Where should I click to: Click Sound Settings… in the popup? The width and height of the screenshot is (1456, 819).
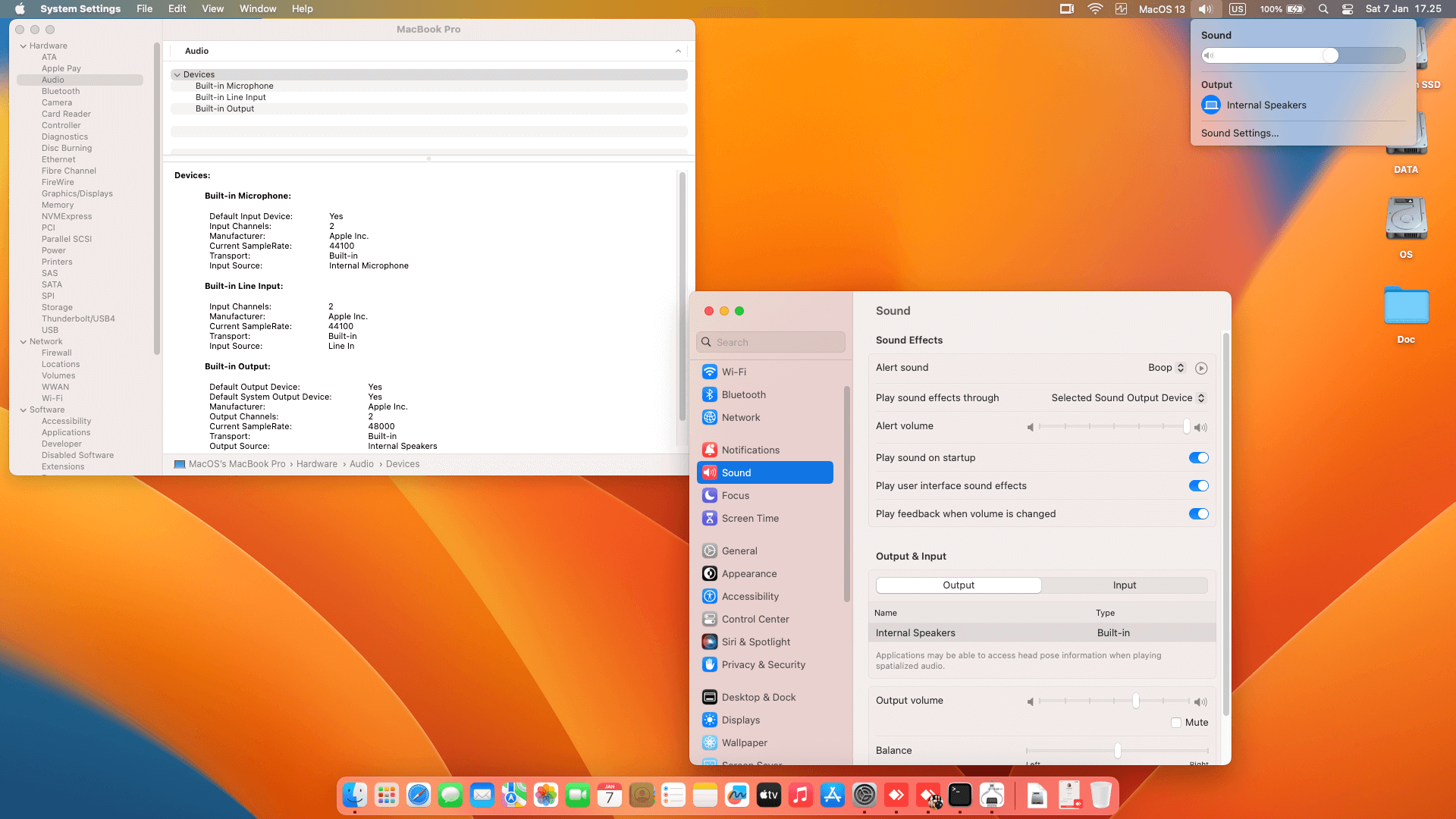(1239, 133)
